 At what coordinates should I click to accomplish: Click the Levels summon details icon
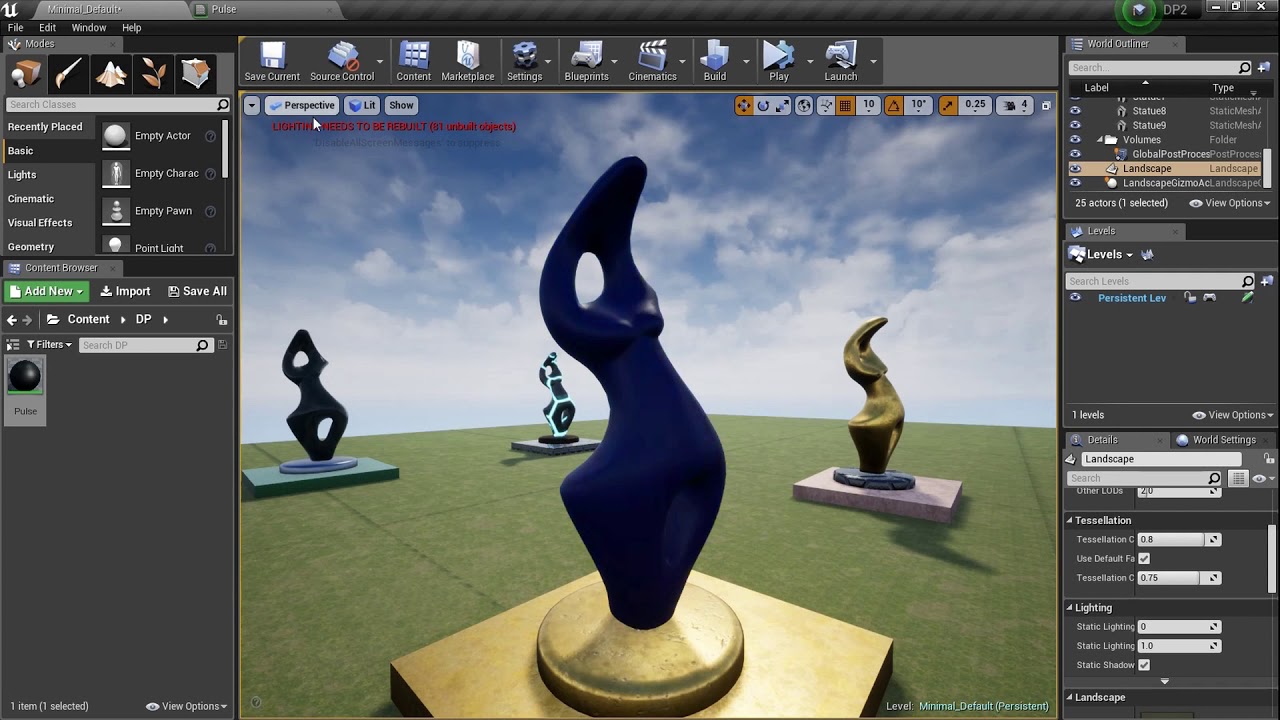tap(1147, 255)
